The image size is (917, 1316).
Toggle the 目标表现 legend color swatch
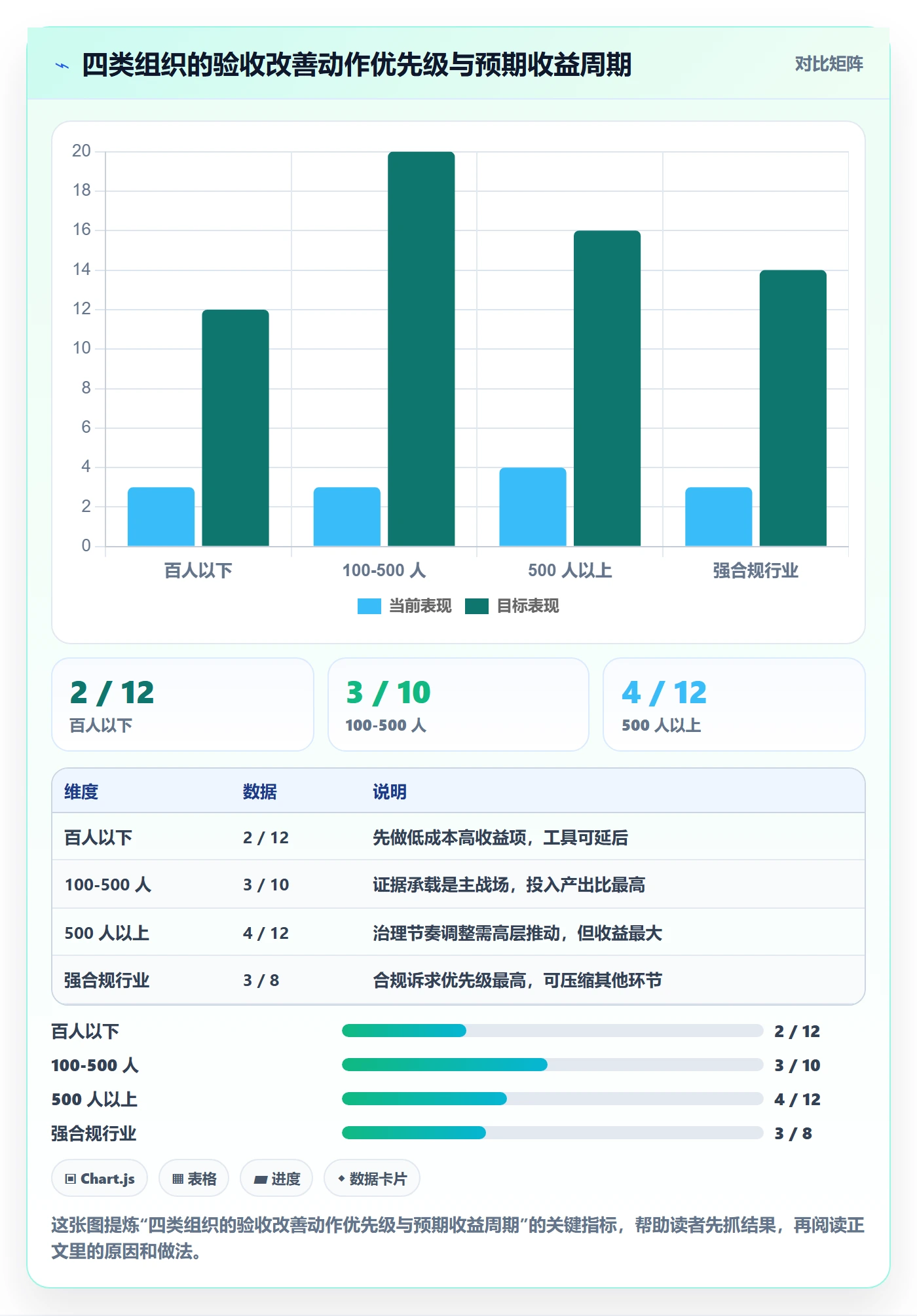tap(476, 606)
